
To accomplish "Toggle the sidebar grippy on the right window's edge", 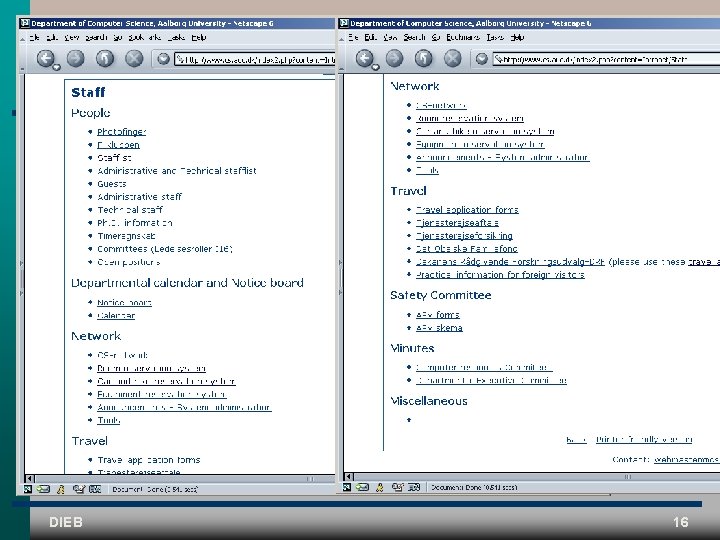I will 340,277.
